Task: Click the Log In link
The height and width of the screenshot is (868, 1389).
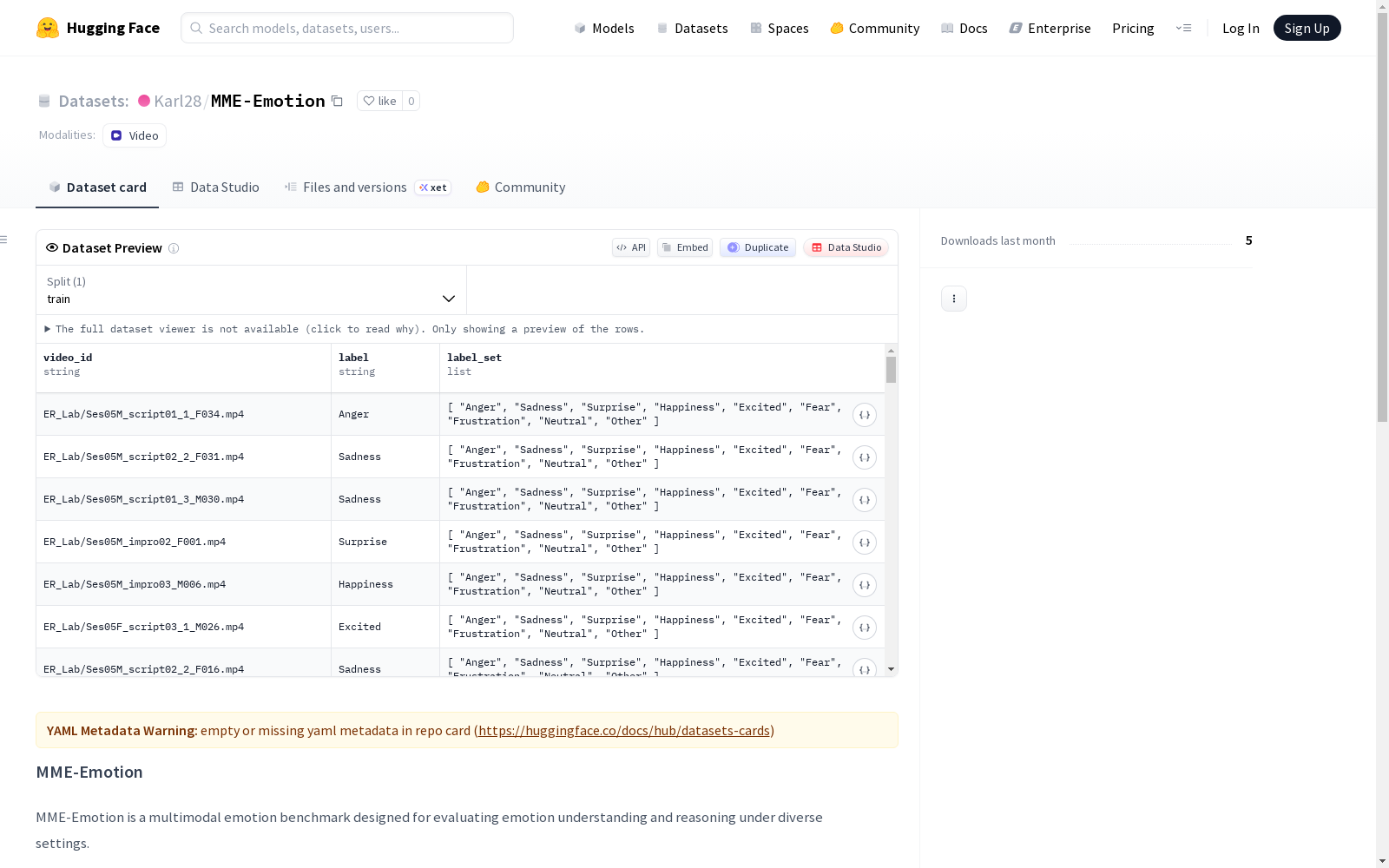Action: 1241,28
